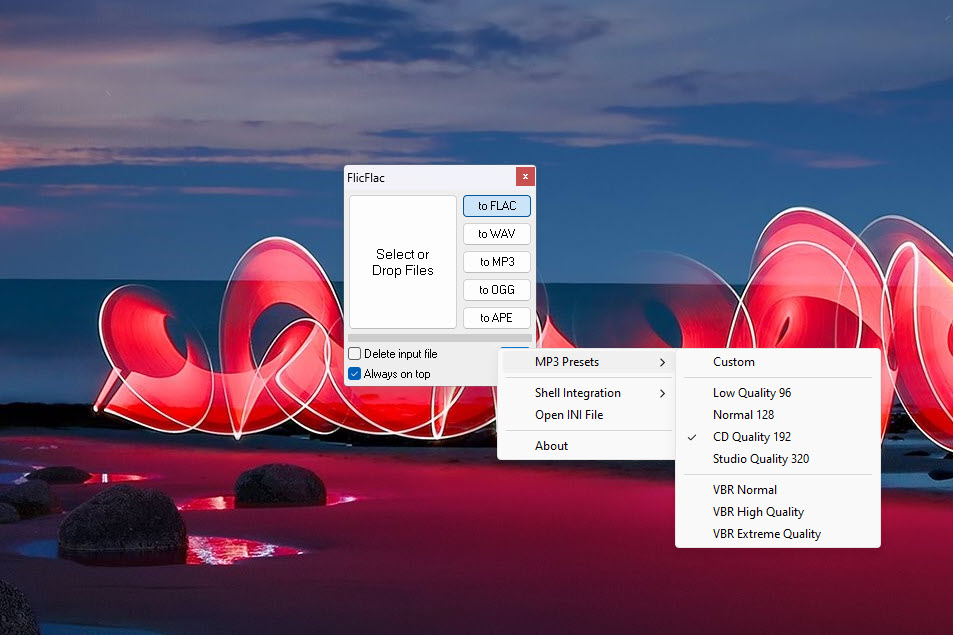Select the to OGG button

point(497,290)
